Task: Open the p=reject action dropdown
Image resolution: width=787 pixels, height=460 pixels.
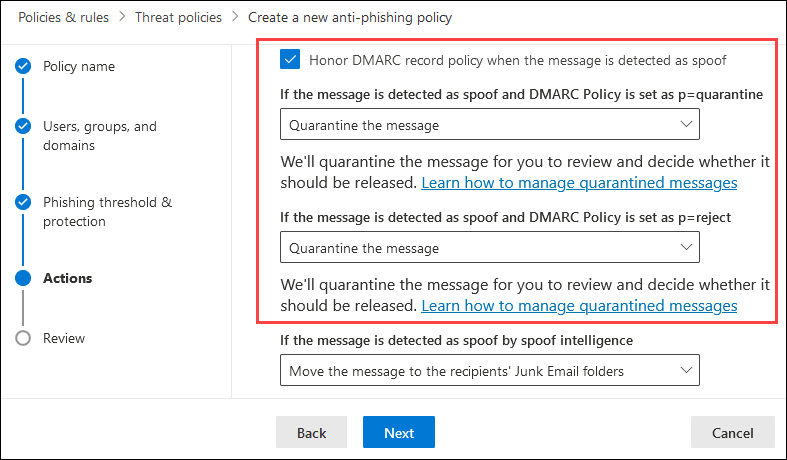Action: (489, 247)
